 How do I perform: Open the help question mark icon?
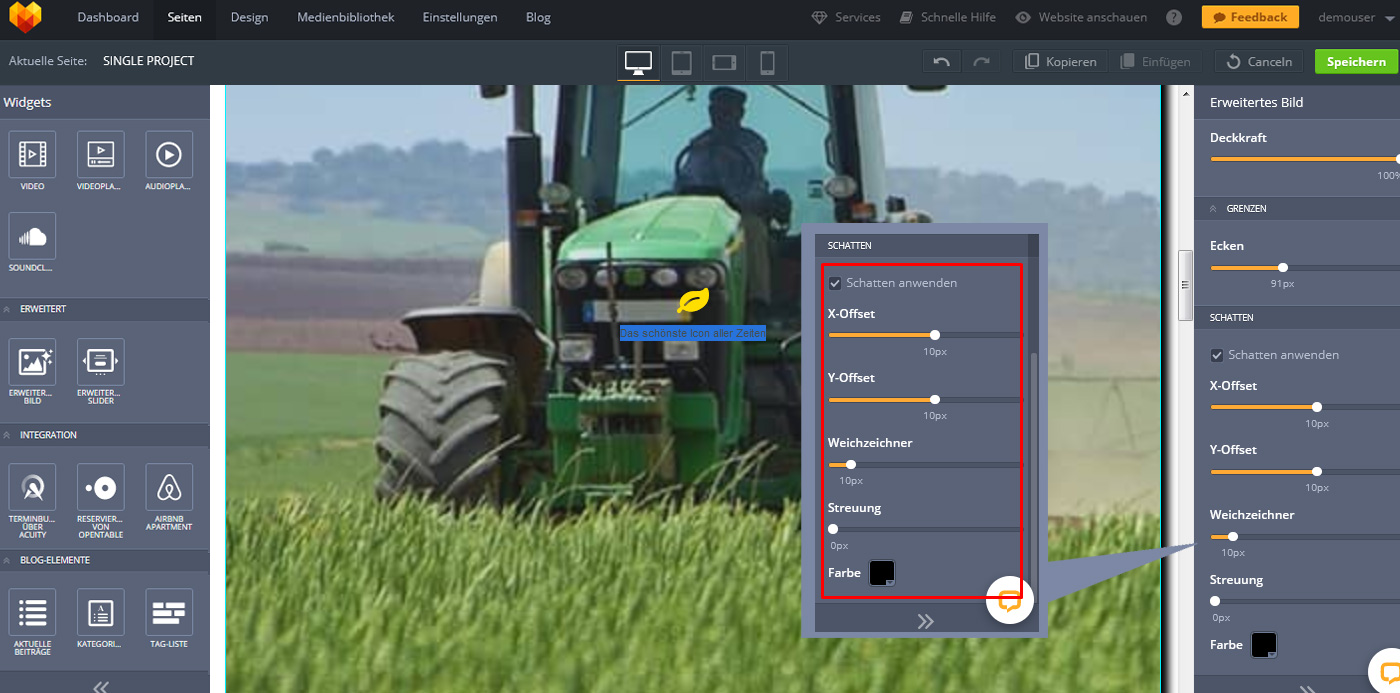point(1174,17)
